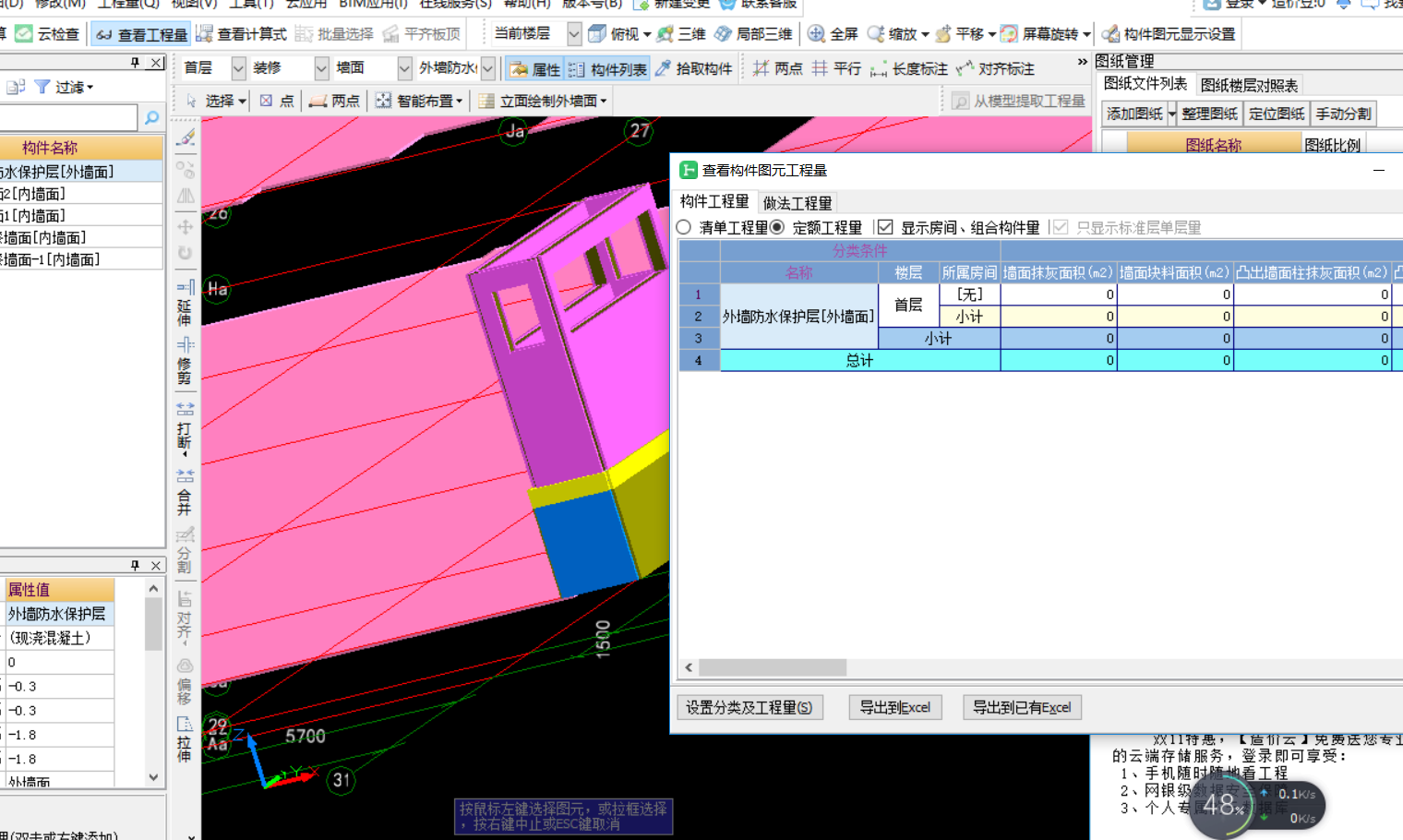Click 设置分类及工程量 button
This screenshot has width=1403, height=840.
tap(749, 707)
